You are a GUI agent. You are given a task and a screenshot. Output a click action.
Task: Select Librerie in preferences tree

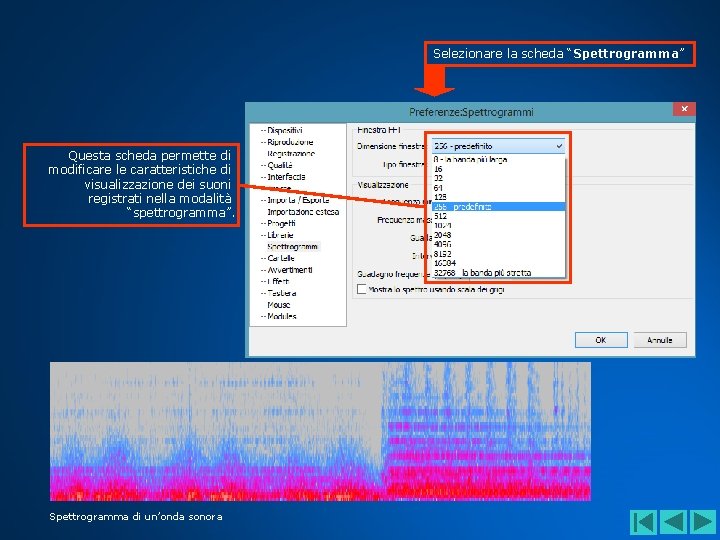[280, 235]
